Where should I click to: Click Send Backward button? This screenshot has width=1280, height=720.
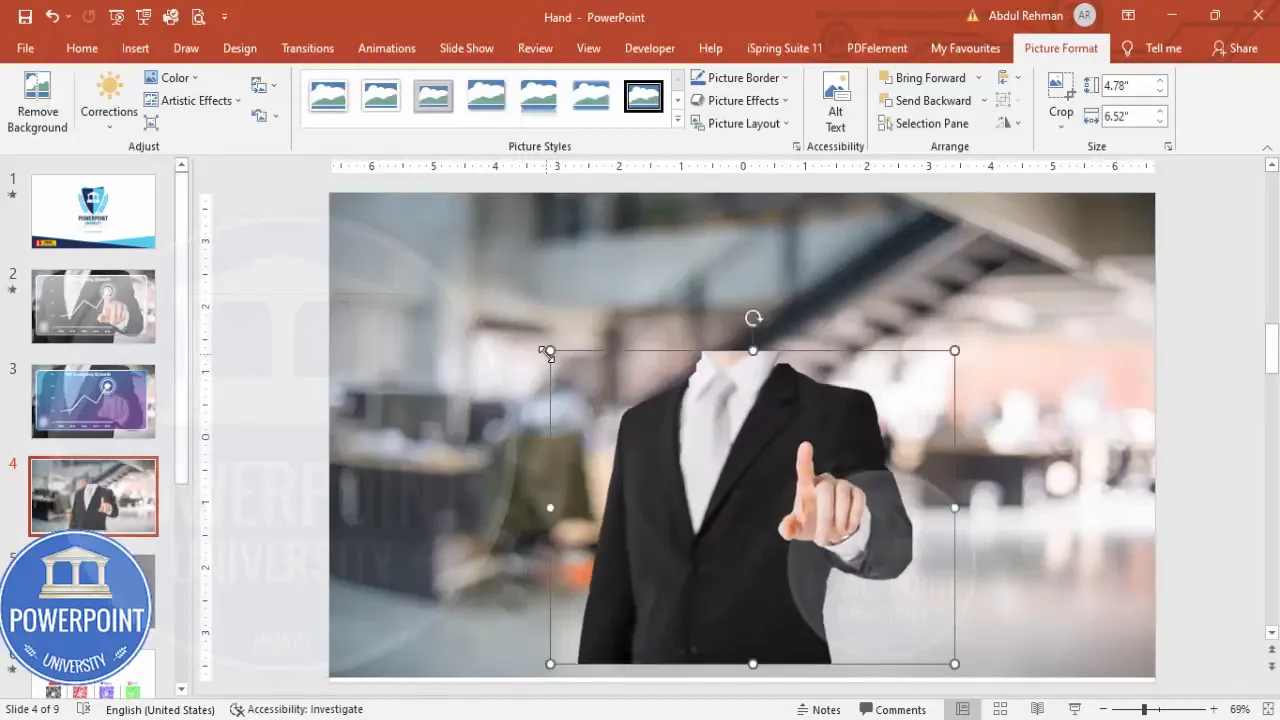[x=925, y=101]
